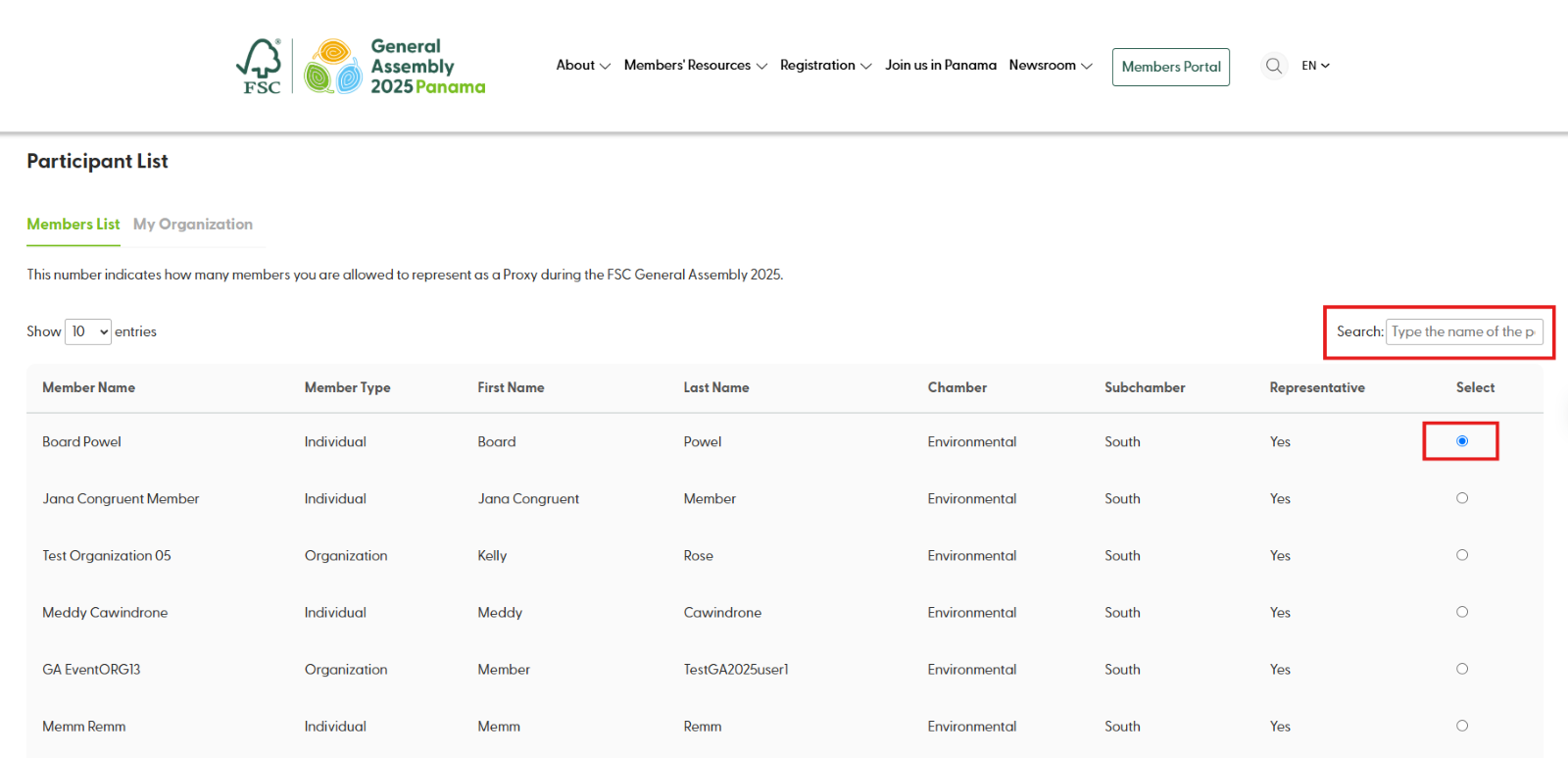Click the Remm last name cell
This screenshot has height=758, width=1568.
coord(703,727)
